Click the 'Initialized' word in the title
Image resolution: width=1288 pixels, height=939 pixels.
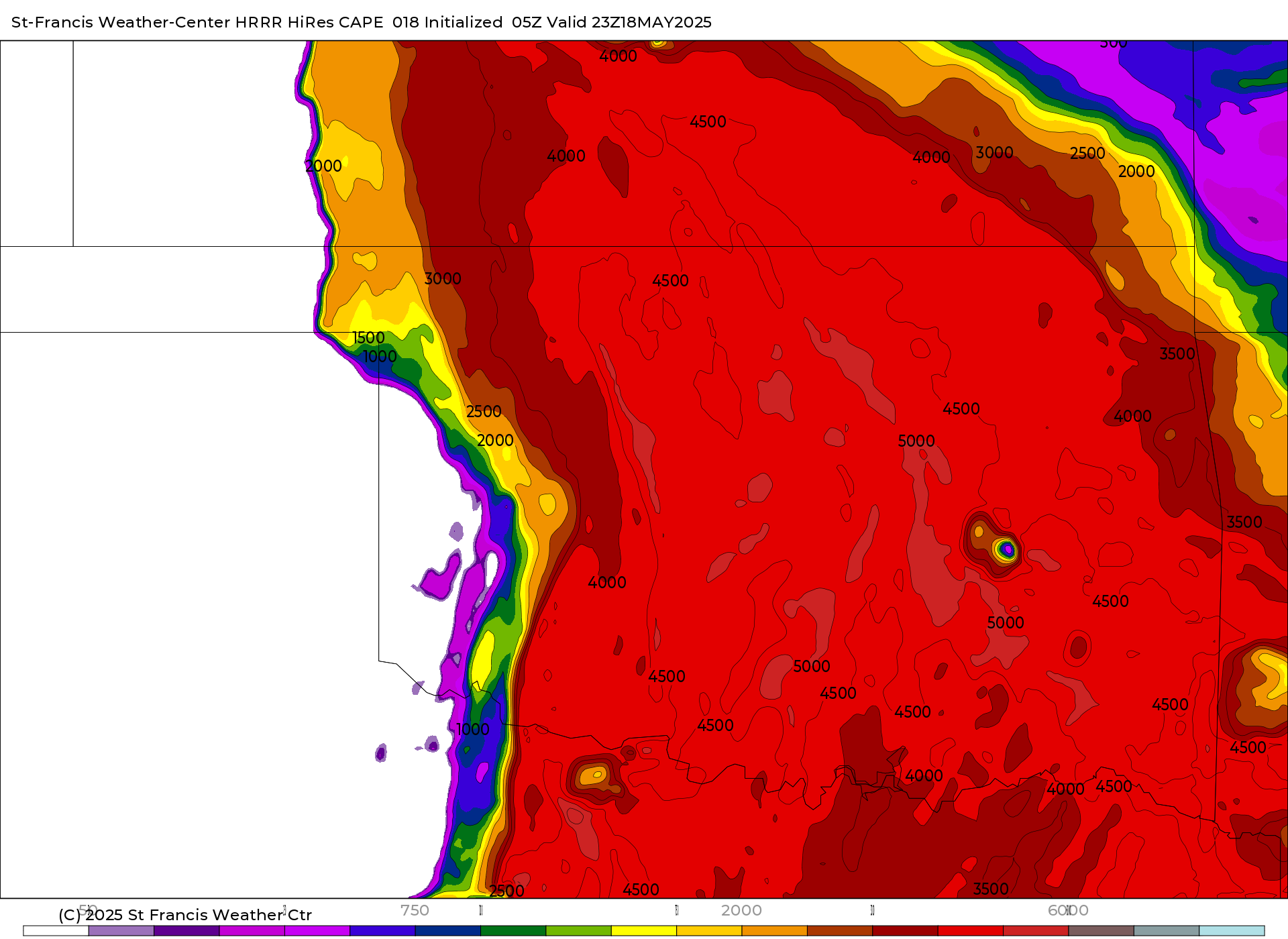coord(464,22)
